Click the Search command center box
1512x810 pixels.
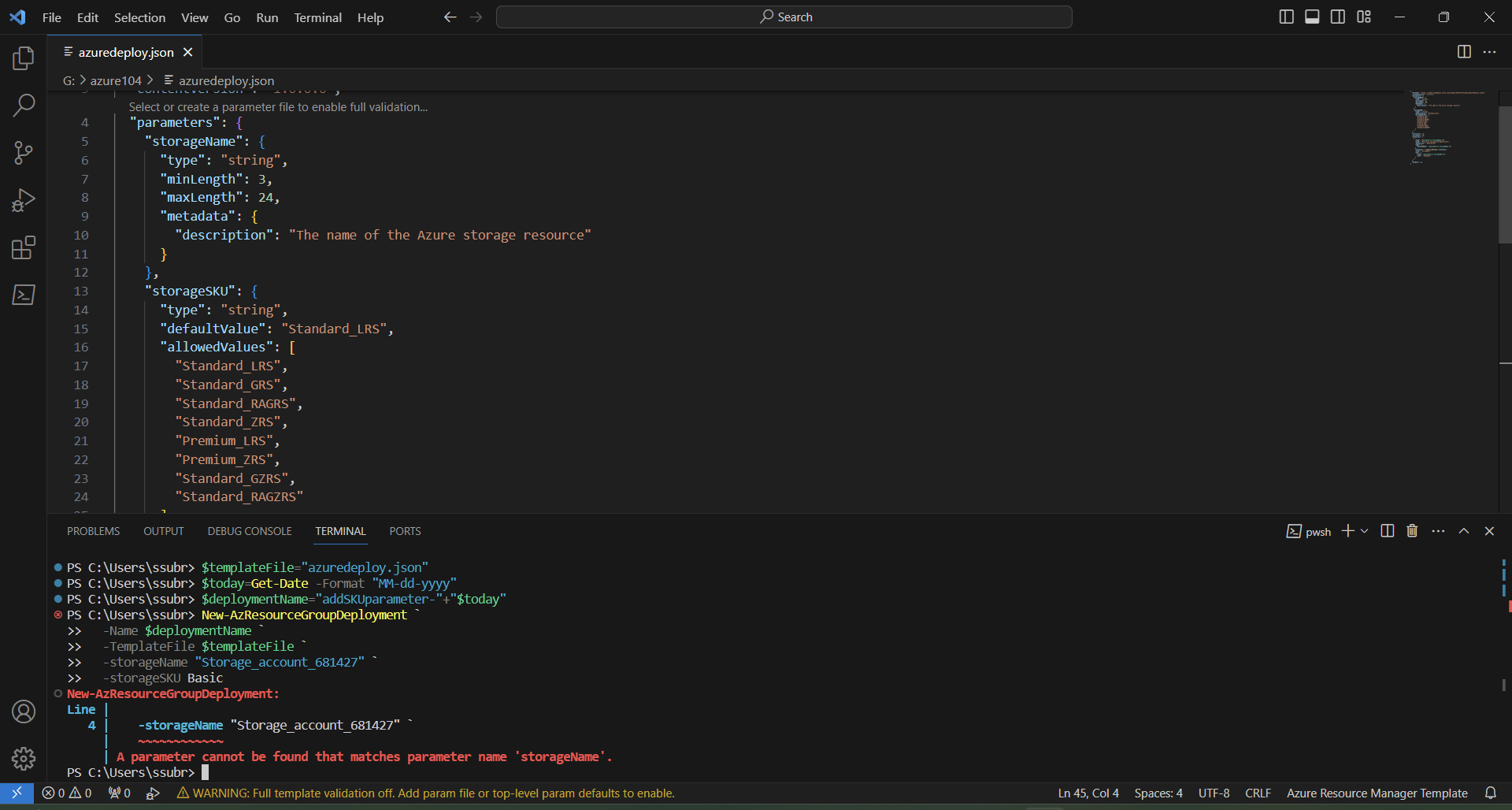784,17
